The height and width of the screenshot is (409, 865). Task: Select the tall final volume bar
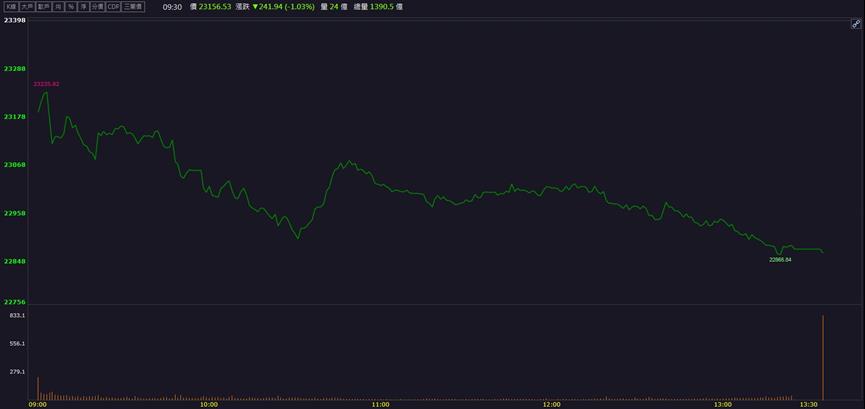click(x=823, y=358)
